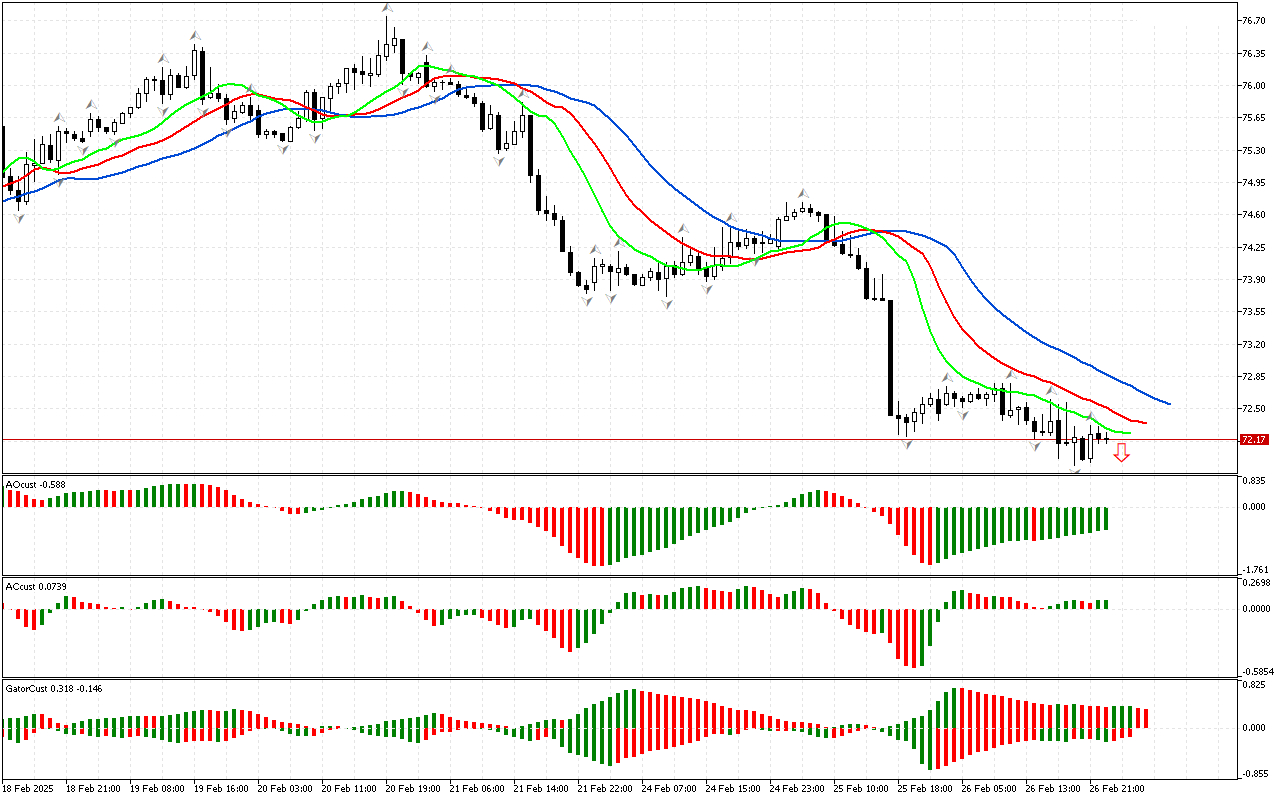Click the 19 Feb 08:00 time label
This screenshot has height=800, width=1280.
(x=157, y=789)
